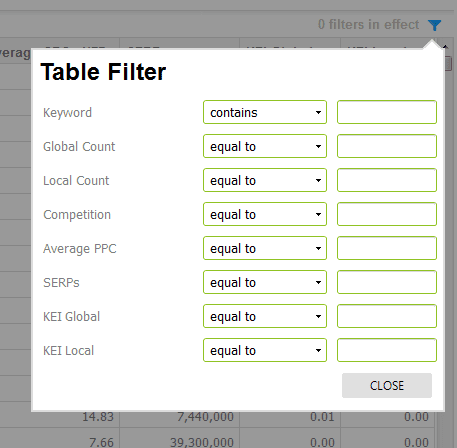Click the Local Count label
Viewport: 457px width, 448px height.
click(x=76, y=181)
